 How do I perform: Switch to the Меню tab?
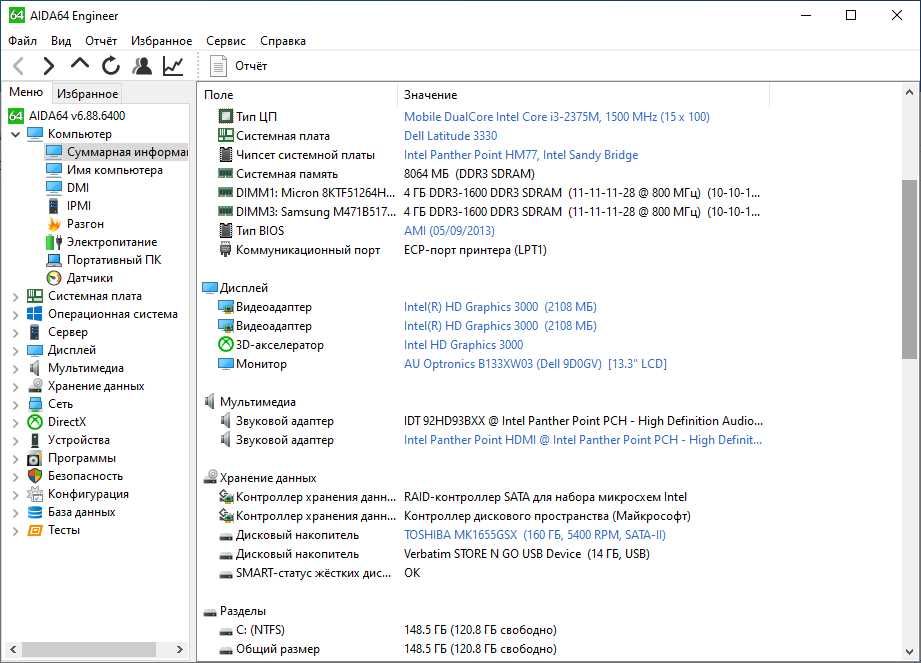26,92
